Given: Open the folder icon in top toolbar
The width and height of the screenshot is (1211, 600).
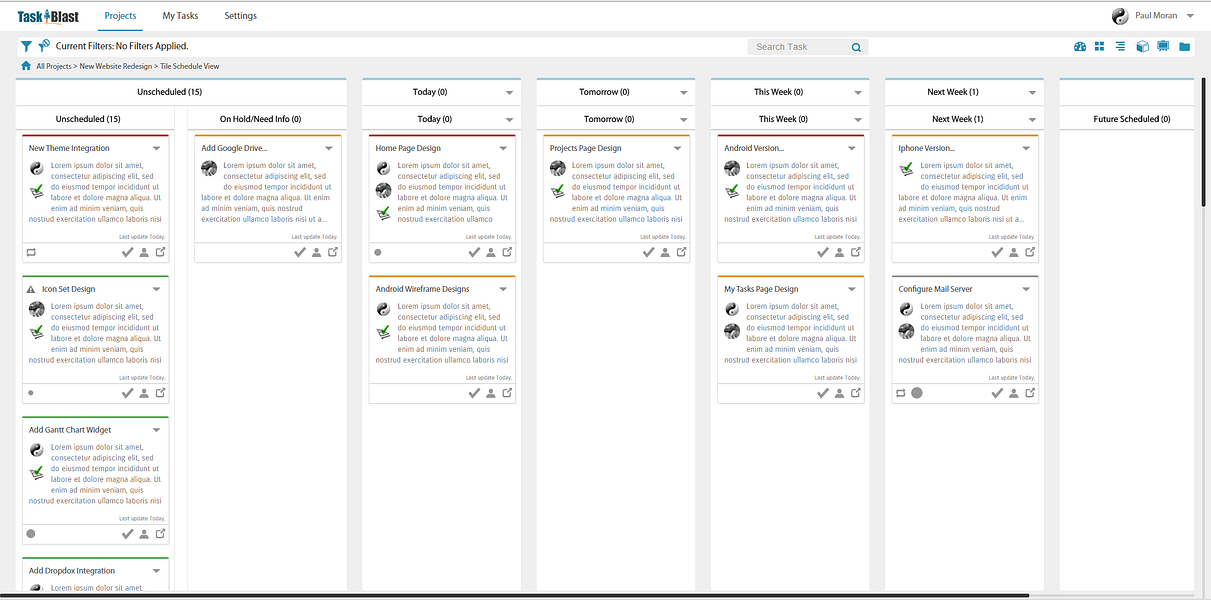Looking at the screenshot, I should [1184, 47].
